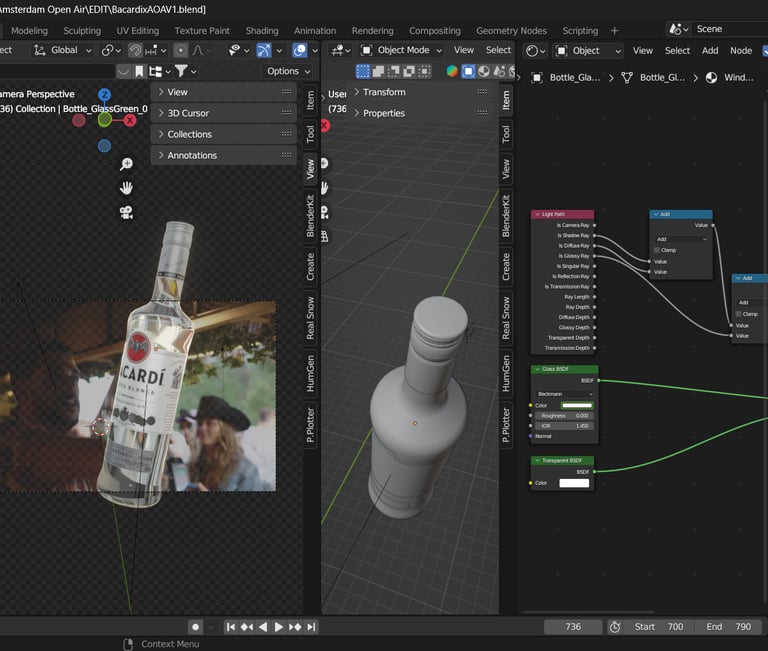
Task: Open the Object Mode dropdown
Action: coord(402,50)
